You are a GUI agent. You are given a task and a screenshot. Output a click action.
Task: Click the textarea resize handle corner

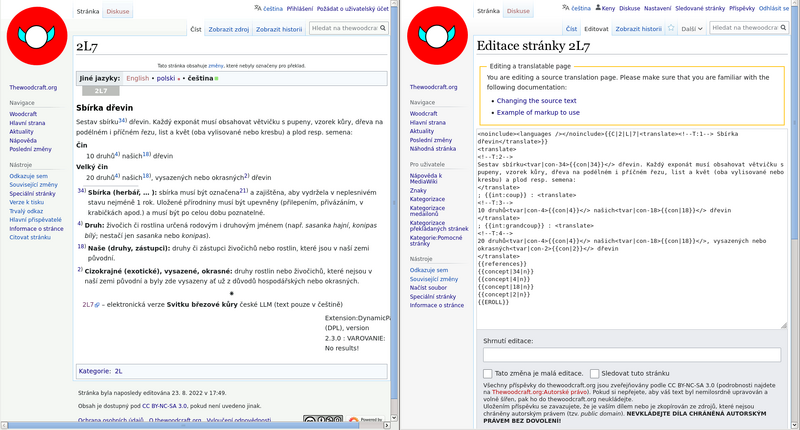click(x=784, y=325)
